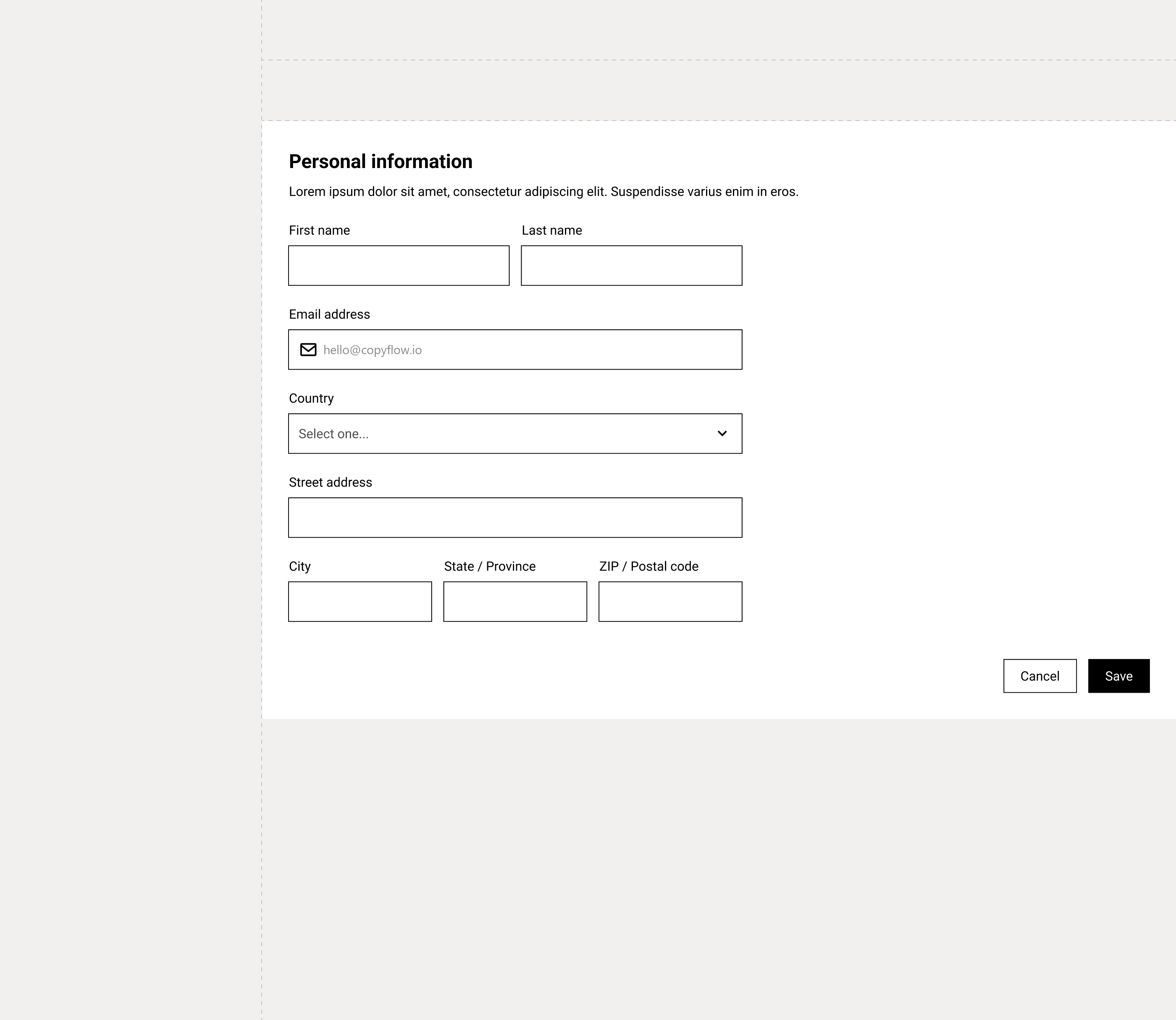Screen dimensions: 1176x1020
Task: Click the "City" label text
Action: 300,566
